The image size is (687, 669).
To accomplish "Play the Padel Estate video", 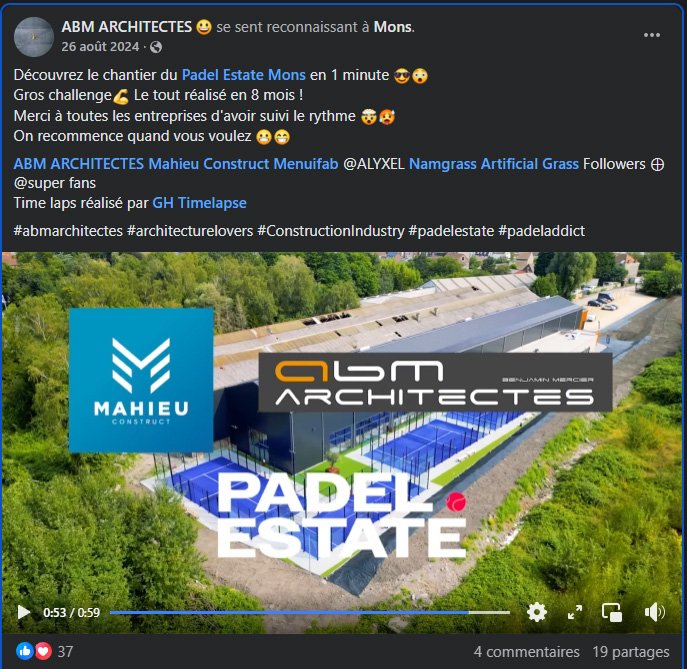I will click(24, 612).
